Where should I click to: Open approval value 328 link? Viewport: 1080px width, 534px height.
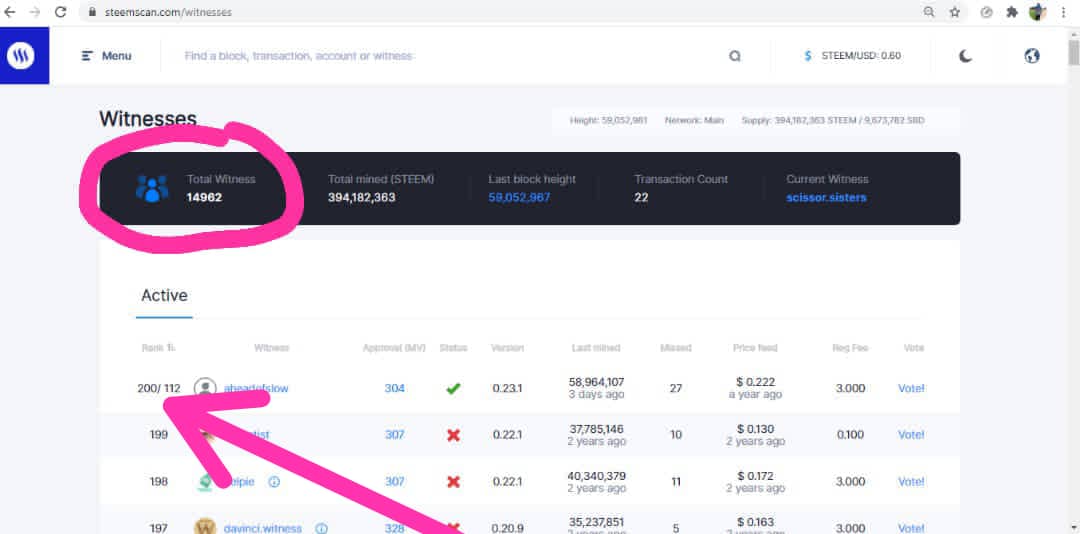coord(395,528)
